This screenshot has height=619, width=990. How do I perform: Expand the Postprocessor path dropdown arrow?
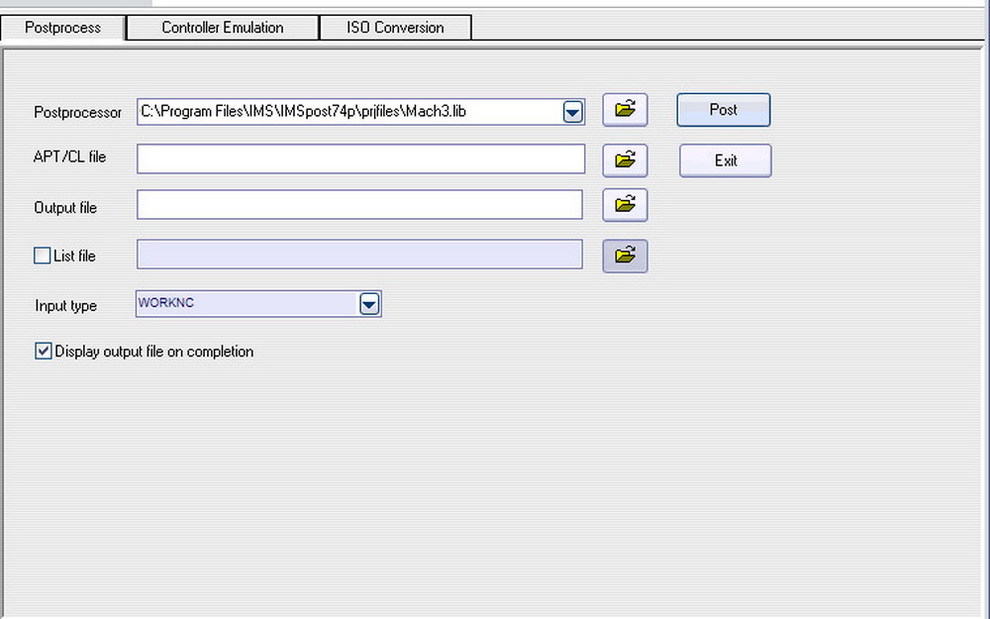[572, 112]
